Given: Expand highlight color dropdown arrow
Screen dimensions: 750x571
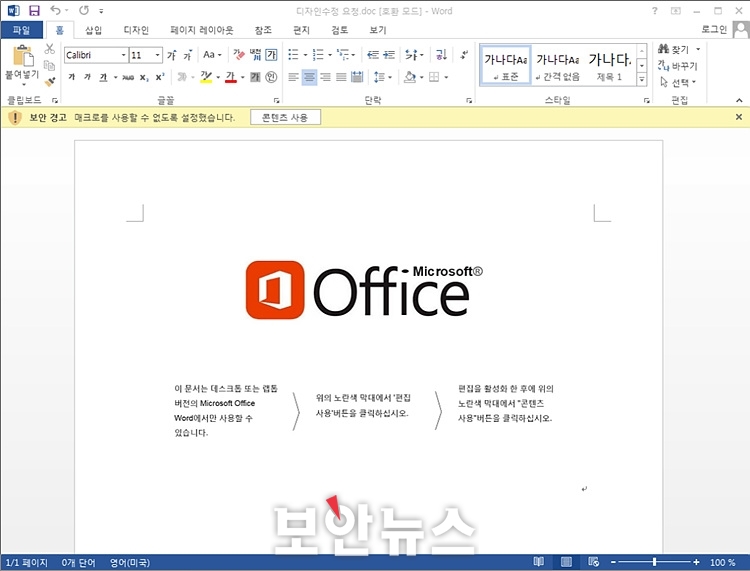Looking at the screenshot, I should [x=218, y=77].
